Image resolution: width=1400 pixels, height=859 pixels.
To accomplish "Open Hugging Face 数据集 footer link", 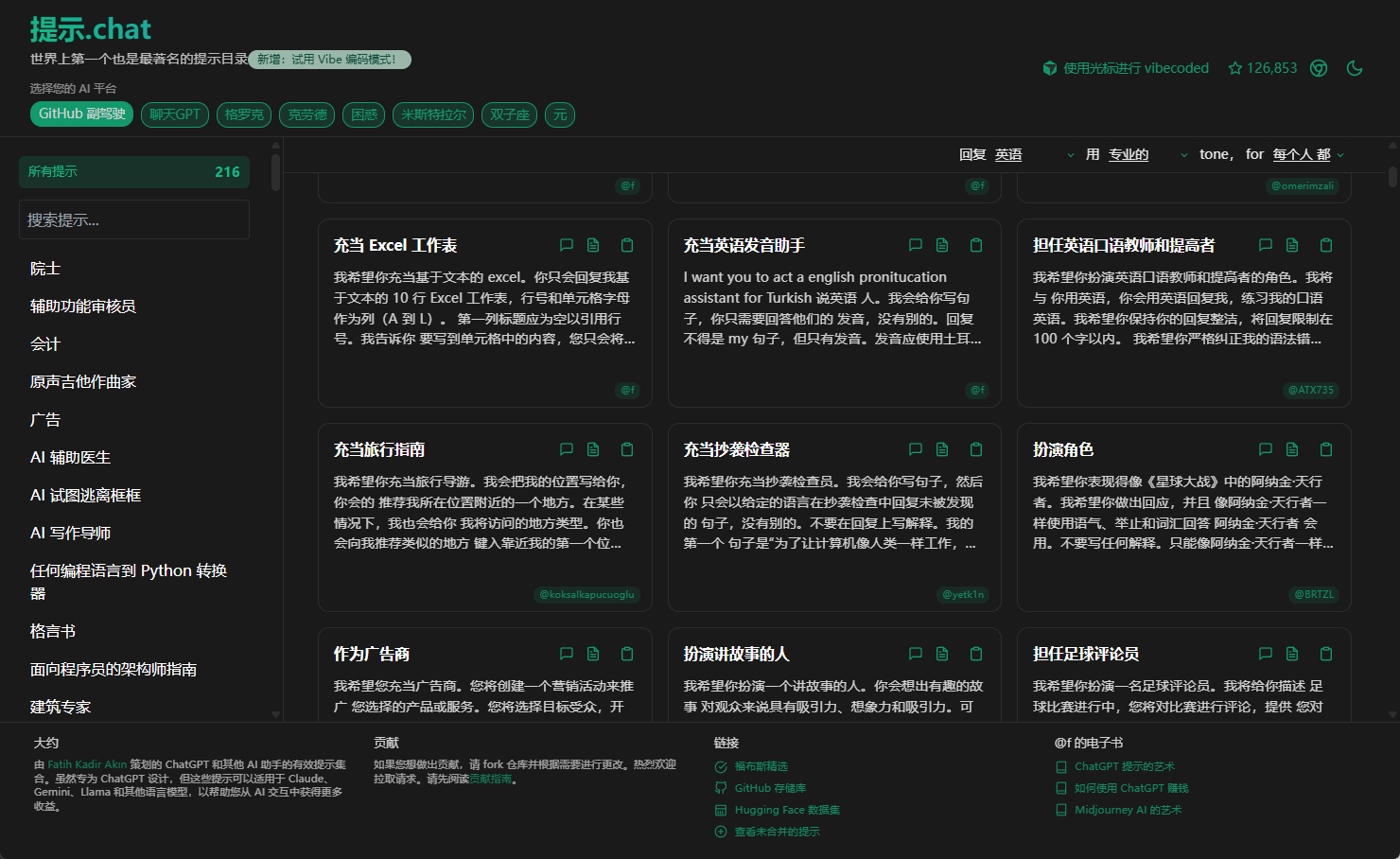I will tap(787, 810).
